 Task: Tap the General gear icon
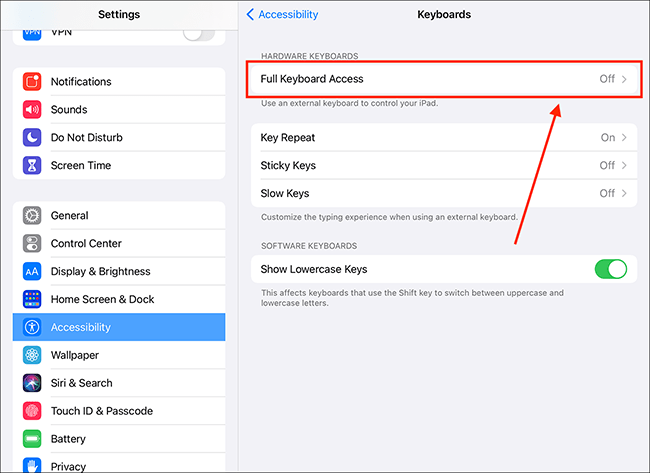pos(32,216)
